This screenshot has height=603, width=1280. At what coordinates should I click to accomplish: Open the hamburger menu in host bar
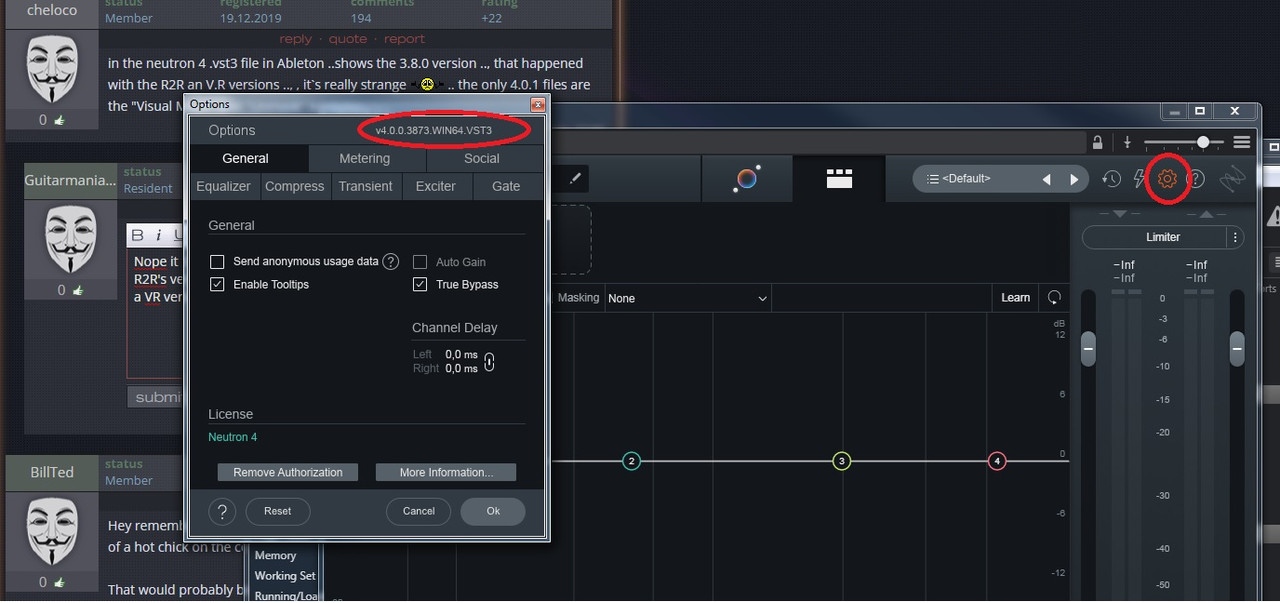(1242, 142)
